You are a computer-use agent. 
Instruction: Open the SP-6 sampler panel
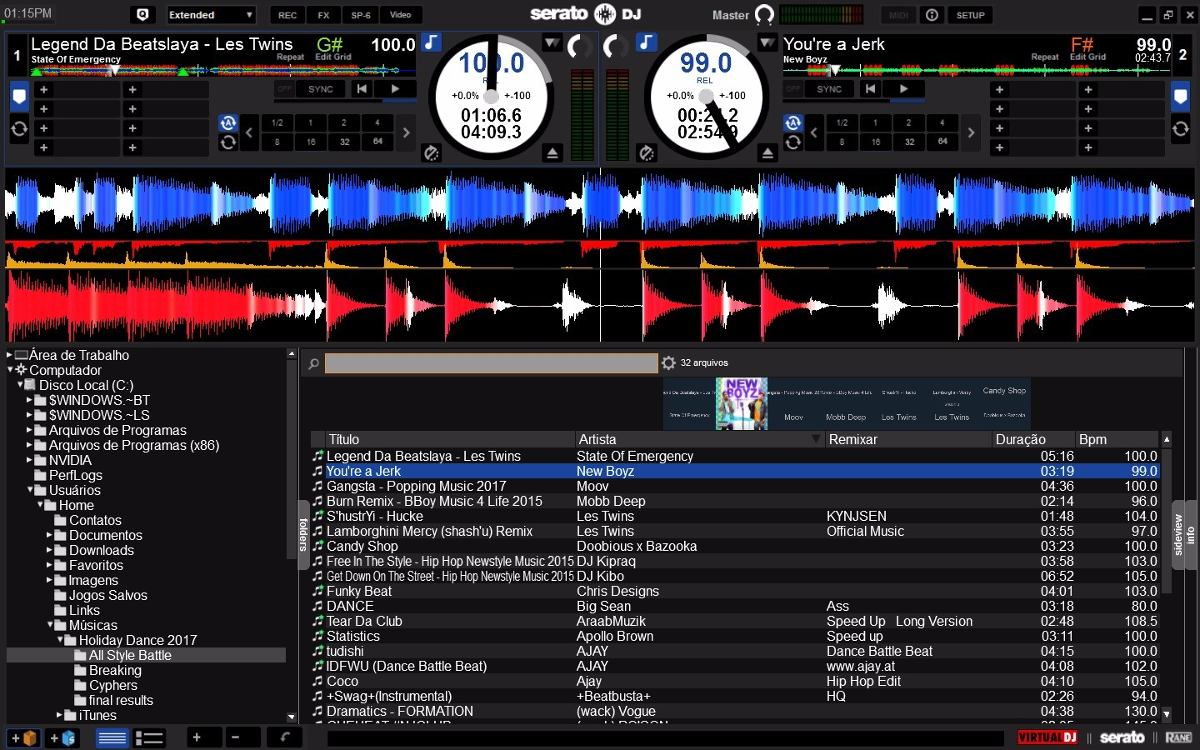coord(360,15)
